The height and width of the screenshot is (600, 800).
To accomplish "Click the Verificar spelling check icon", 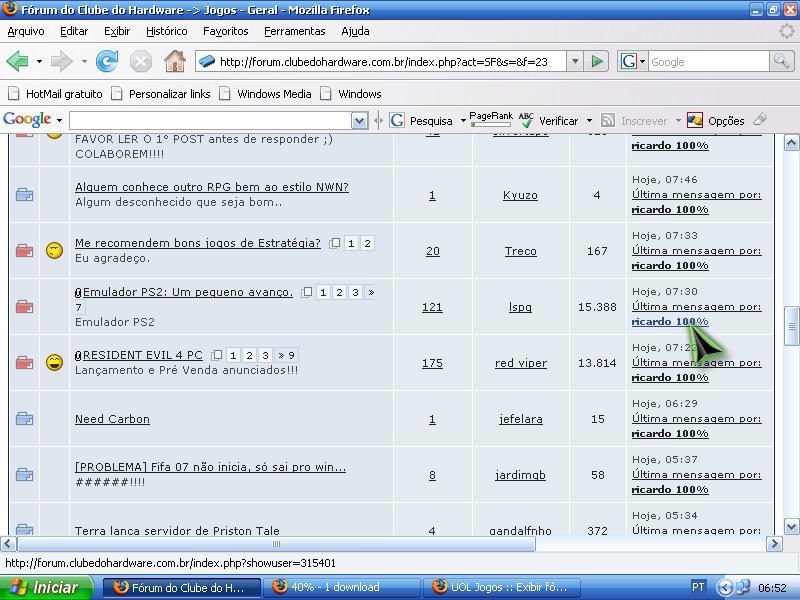I will point(526,120).
